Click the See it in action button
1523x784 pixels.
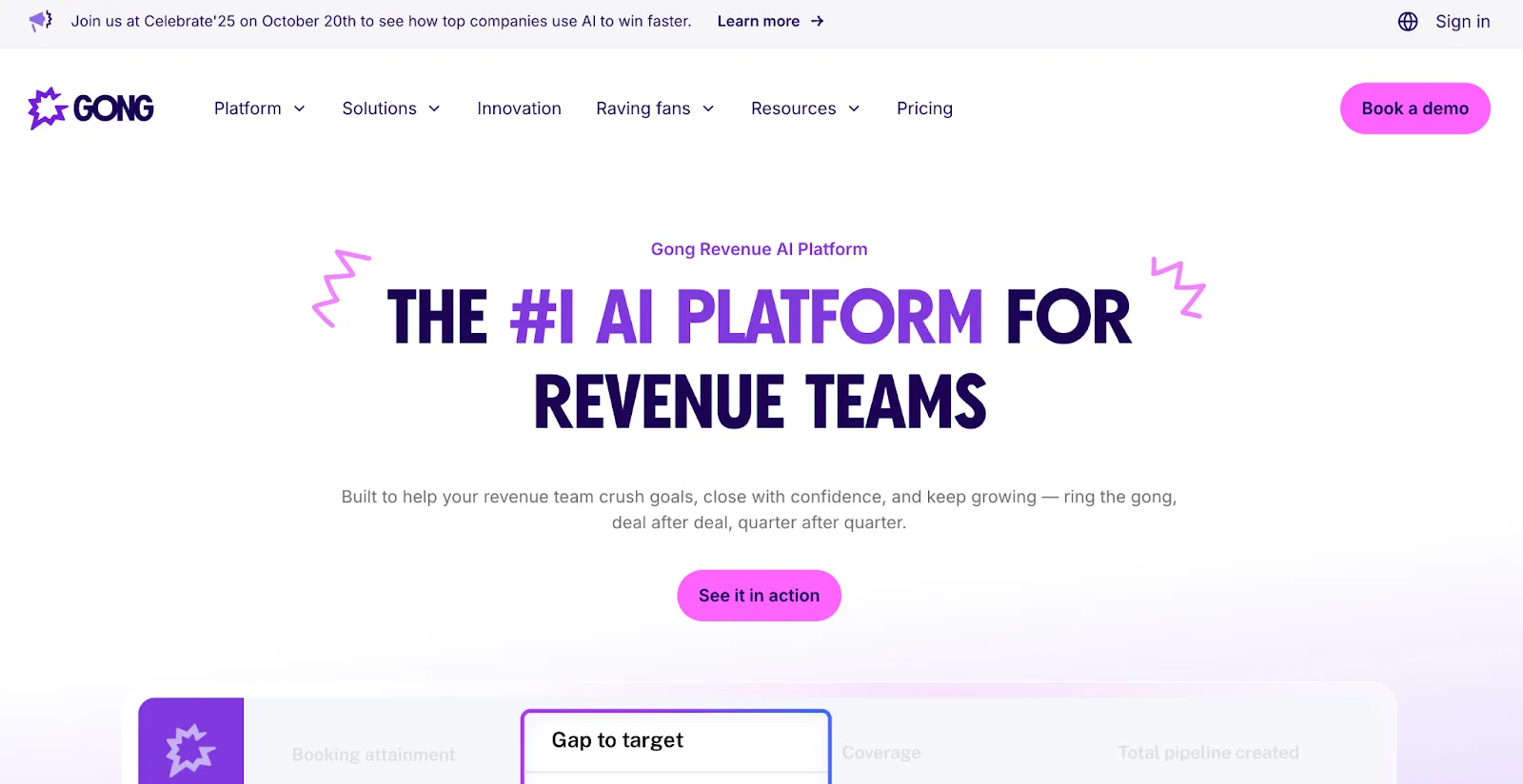[x=759, y=596]
